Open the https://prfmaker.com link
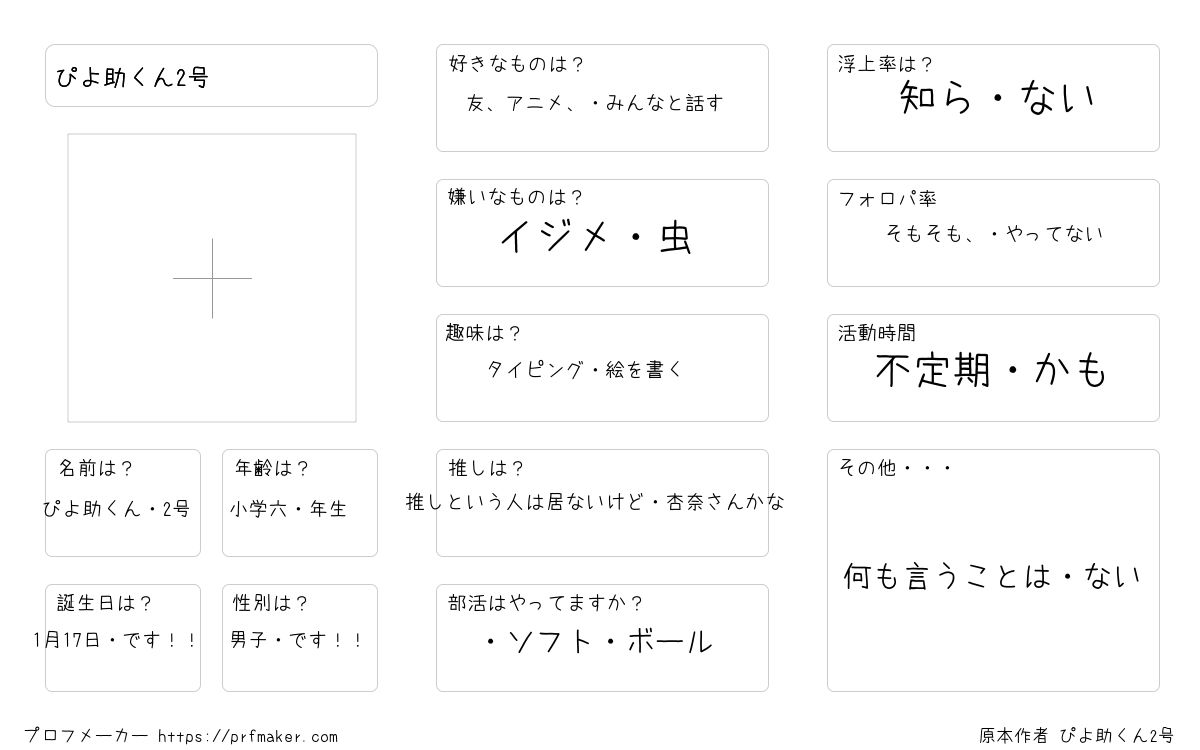 (x=248, y=736)
